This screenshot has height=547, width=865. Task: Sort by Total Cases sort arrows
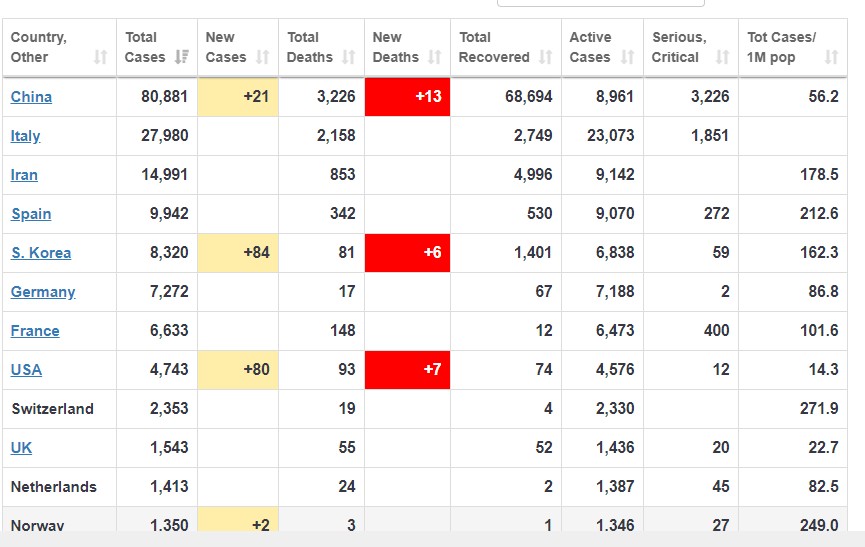[x=181, y=57]
